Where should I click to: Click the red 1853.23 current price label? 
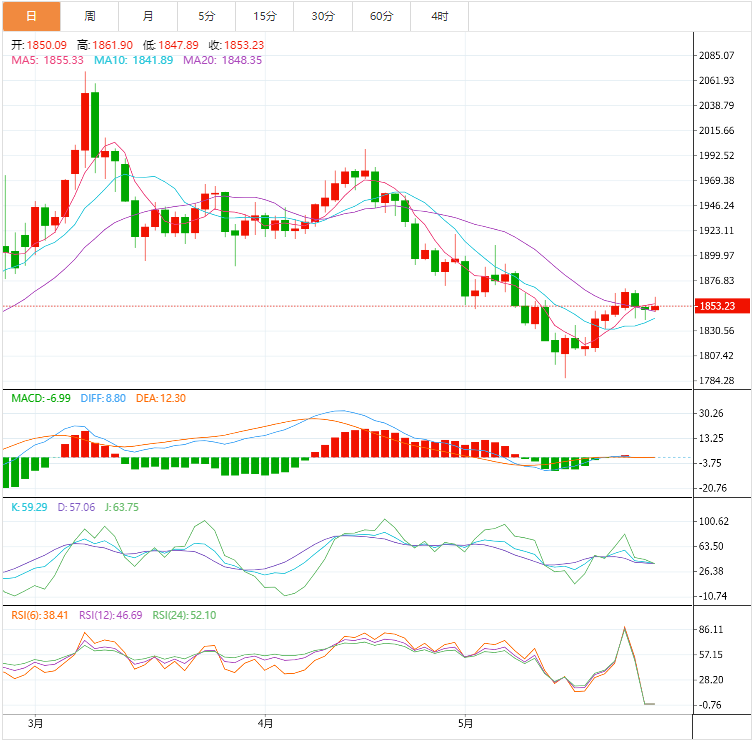[722, 306]
